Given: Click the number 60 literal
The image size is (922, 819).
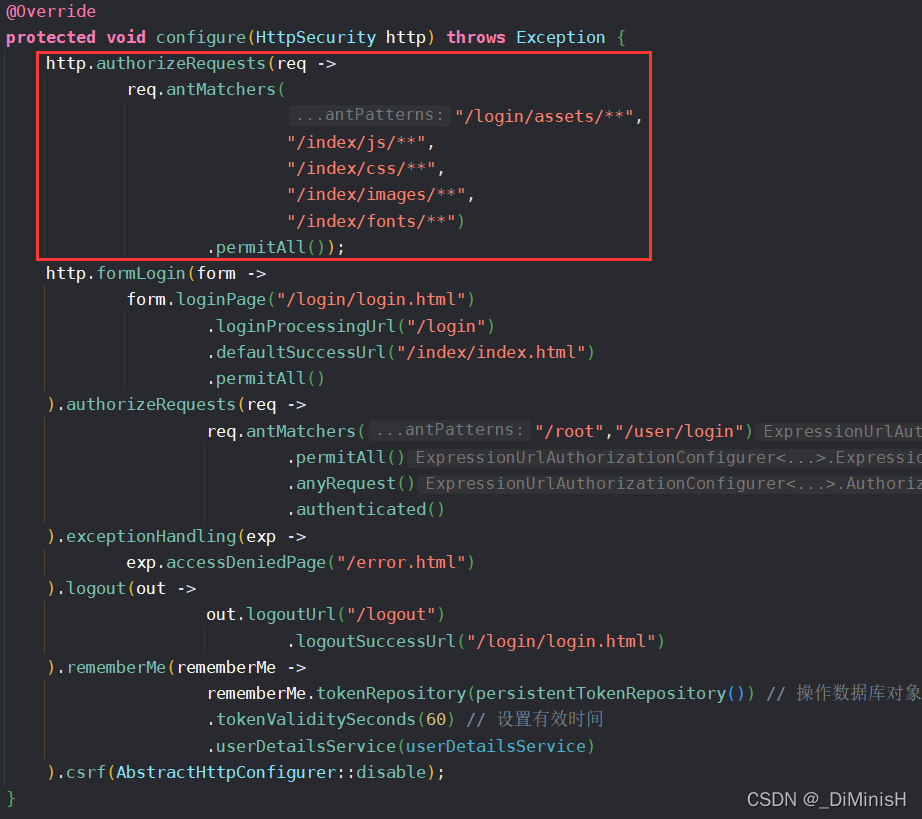Looking at the screenshot, I should [x=436, y=720].
